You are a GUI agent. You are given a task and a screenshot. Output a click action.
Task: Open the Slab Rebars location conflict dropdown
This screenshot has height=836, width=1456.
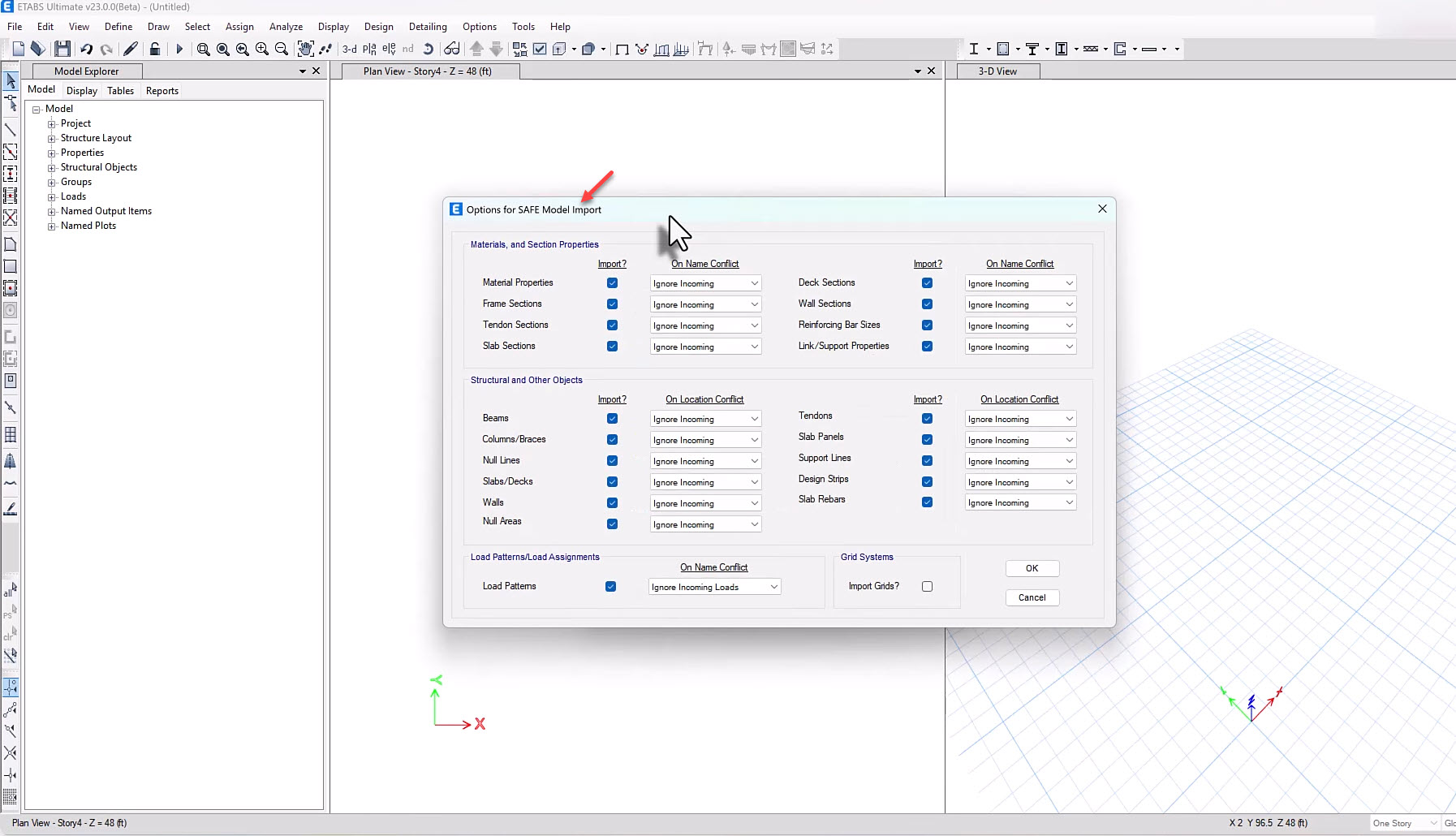point(1020,503)
